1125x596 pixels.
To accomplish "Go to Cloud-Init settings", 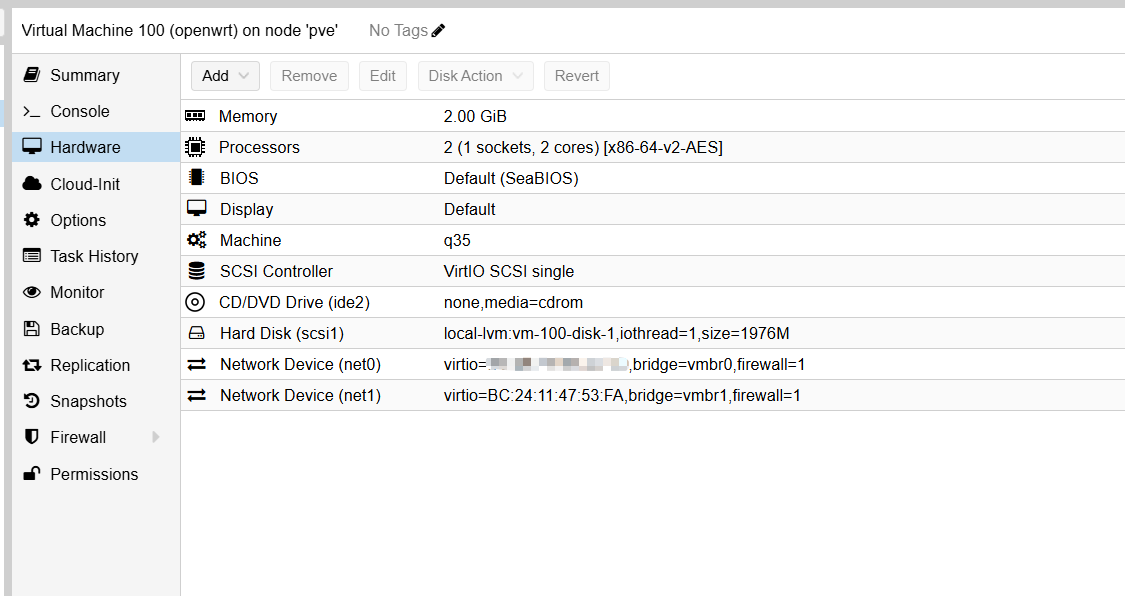I will click(x=85, y=184).
